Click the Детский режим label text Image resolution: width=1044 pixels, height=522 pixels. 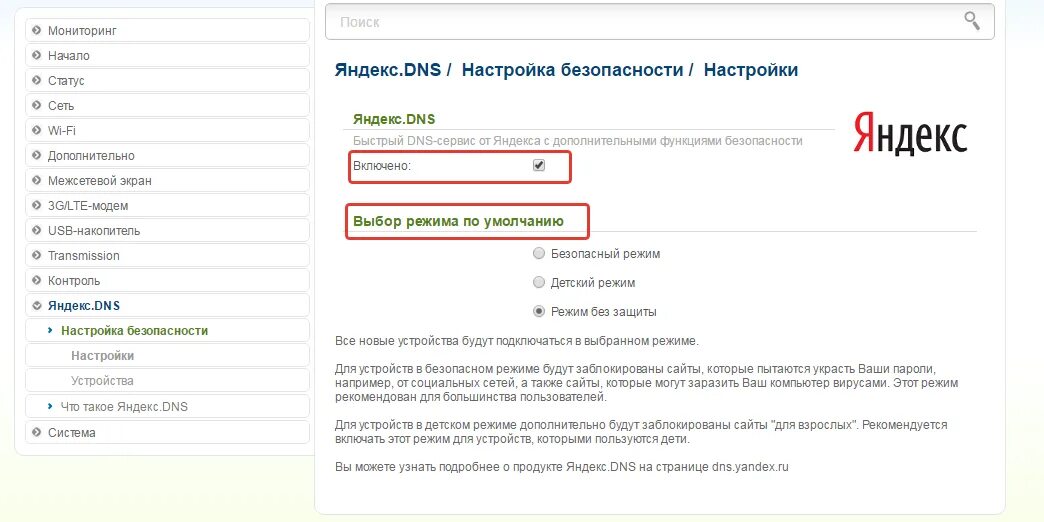pyautogui.click(x=593, y=283)
